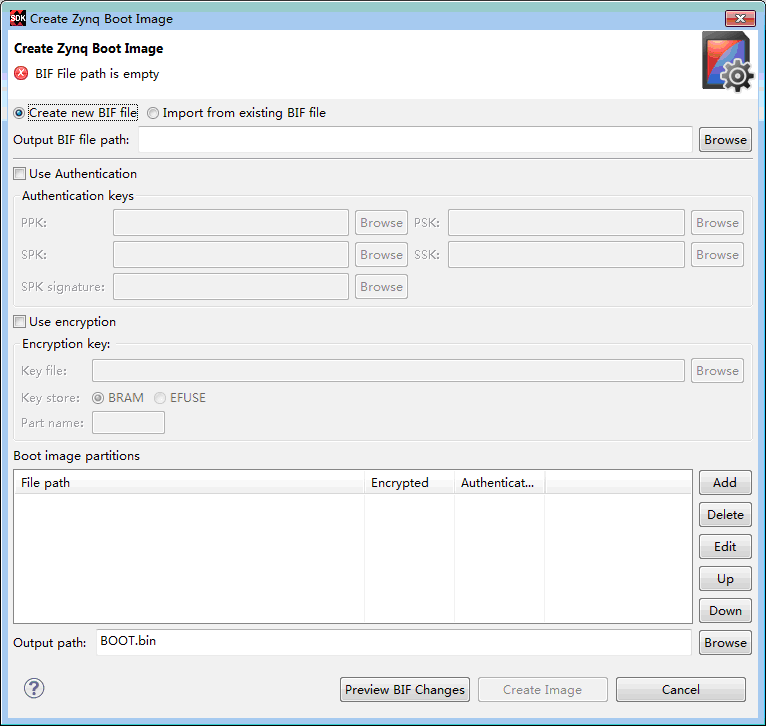Edit the selected partition
The width and height of the screenshot is (766, 726).
click(725, 547)
